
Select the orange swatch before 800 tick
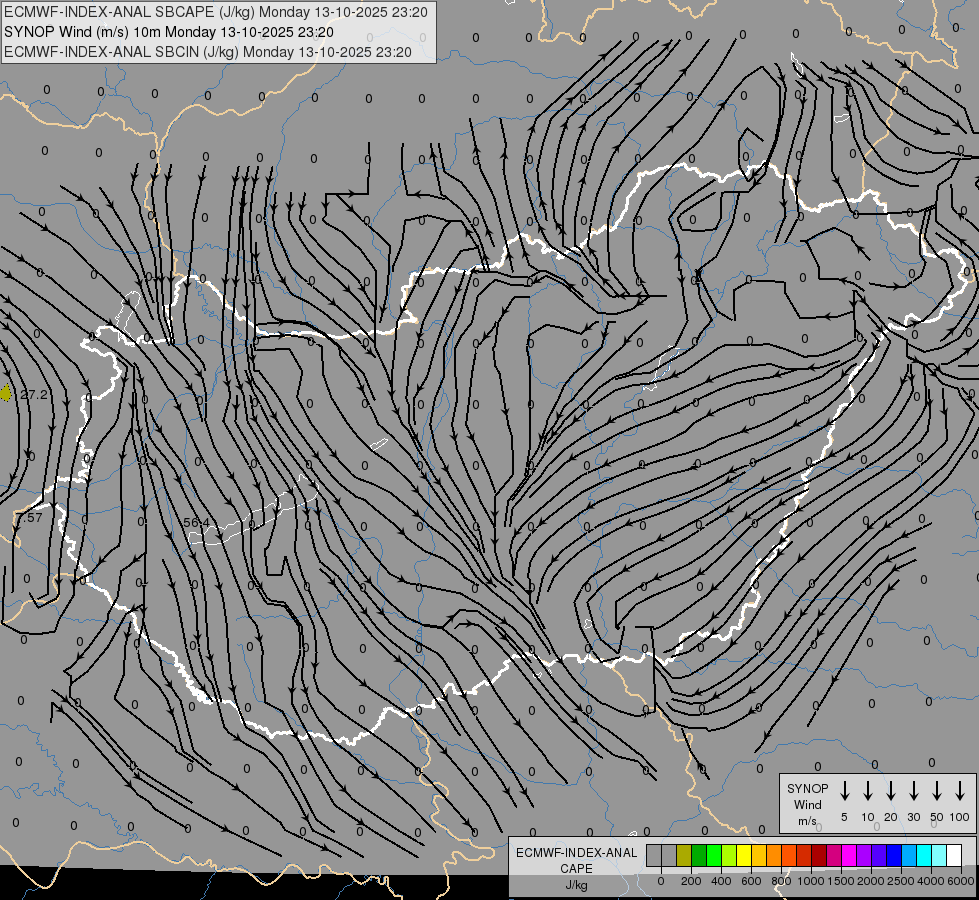pyautogui.click(x=774, y=855)
